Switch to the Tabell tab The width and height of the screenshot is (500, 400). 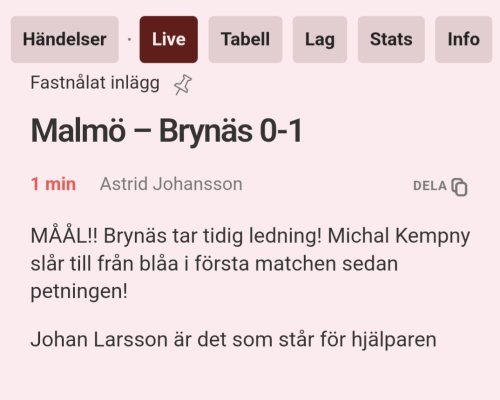(245, 39)
